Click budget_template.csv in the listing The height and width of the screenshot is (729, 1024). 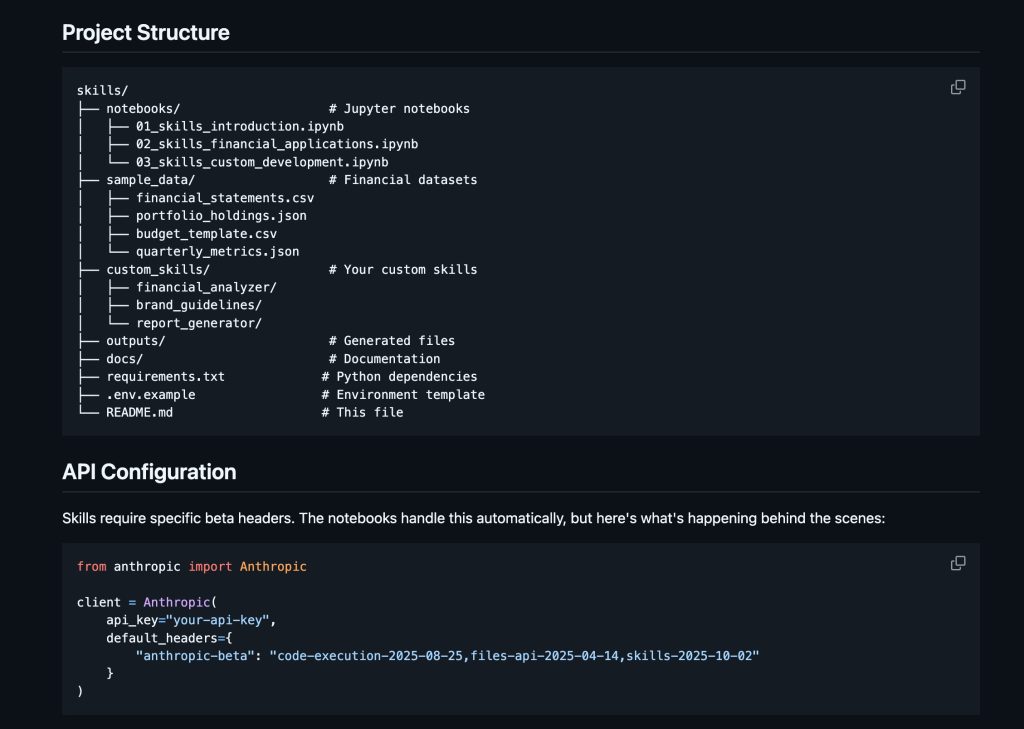coord(206,234)
